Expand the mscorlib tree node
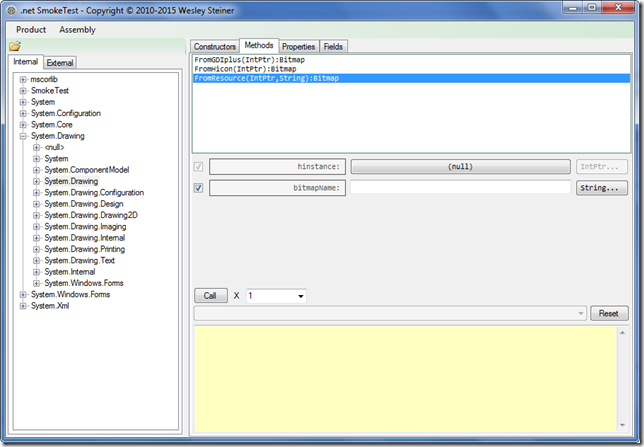 (23, 79)
